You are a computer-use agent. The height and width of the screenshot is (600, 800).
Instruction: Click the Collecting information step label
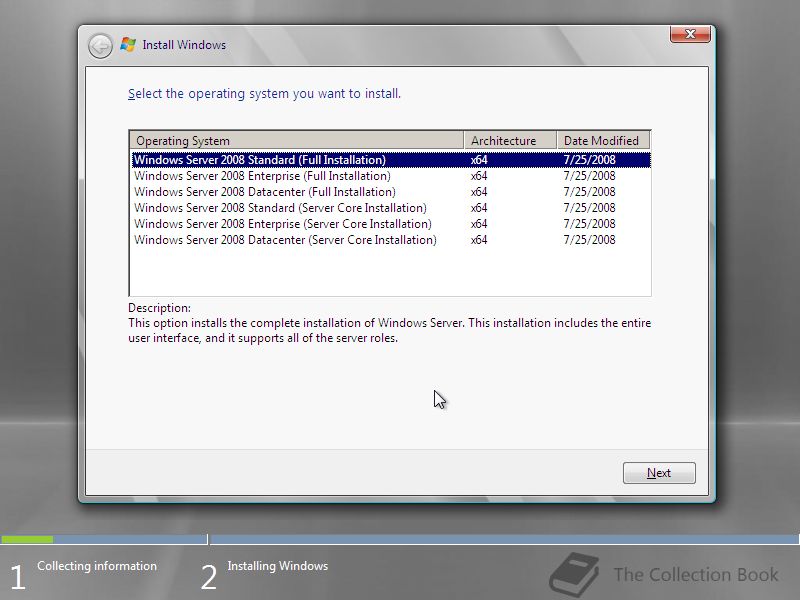click(x=97, y=566)
